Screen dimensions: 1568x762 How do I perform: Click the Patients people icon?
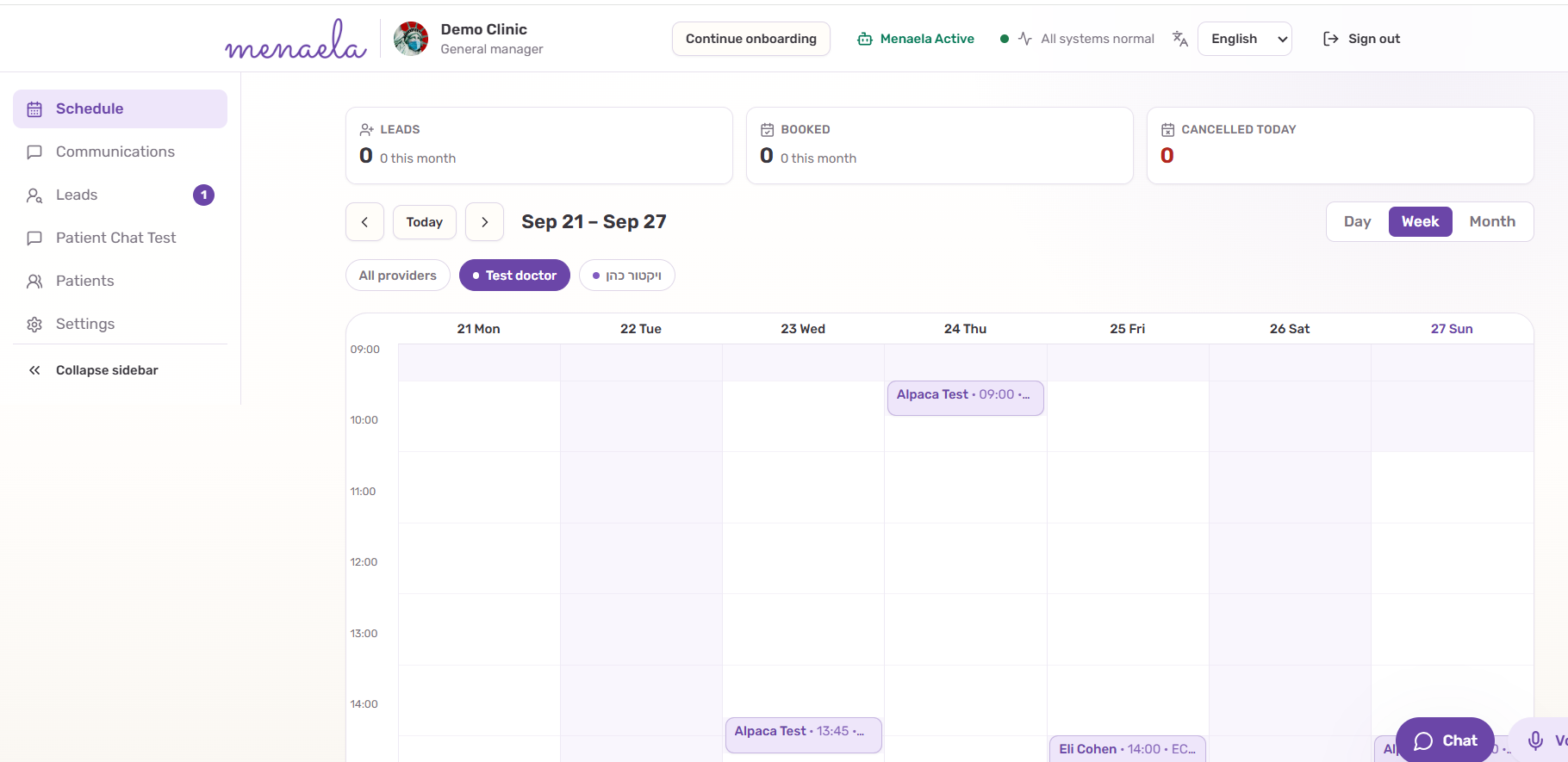tap(34, 282)
